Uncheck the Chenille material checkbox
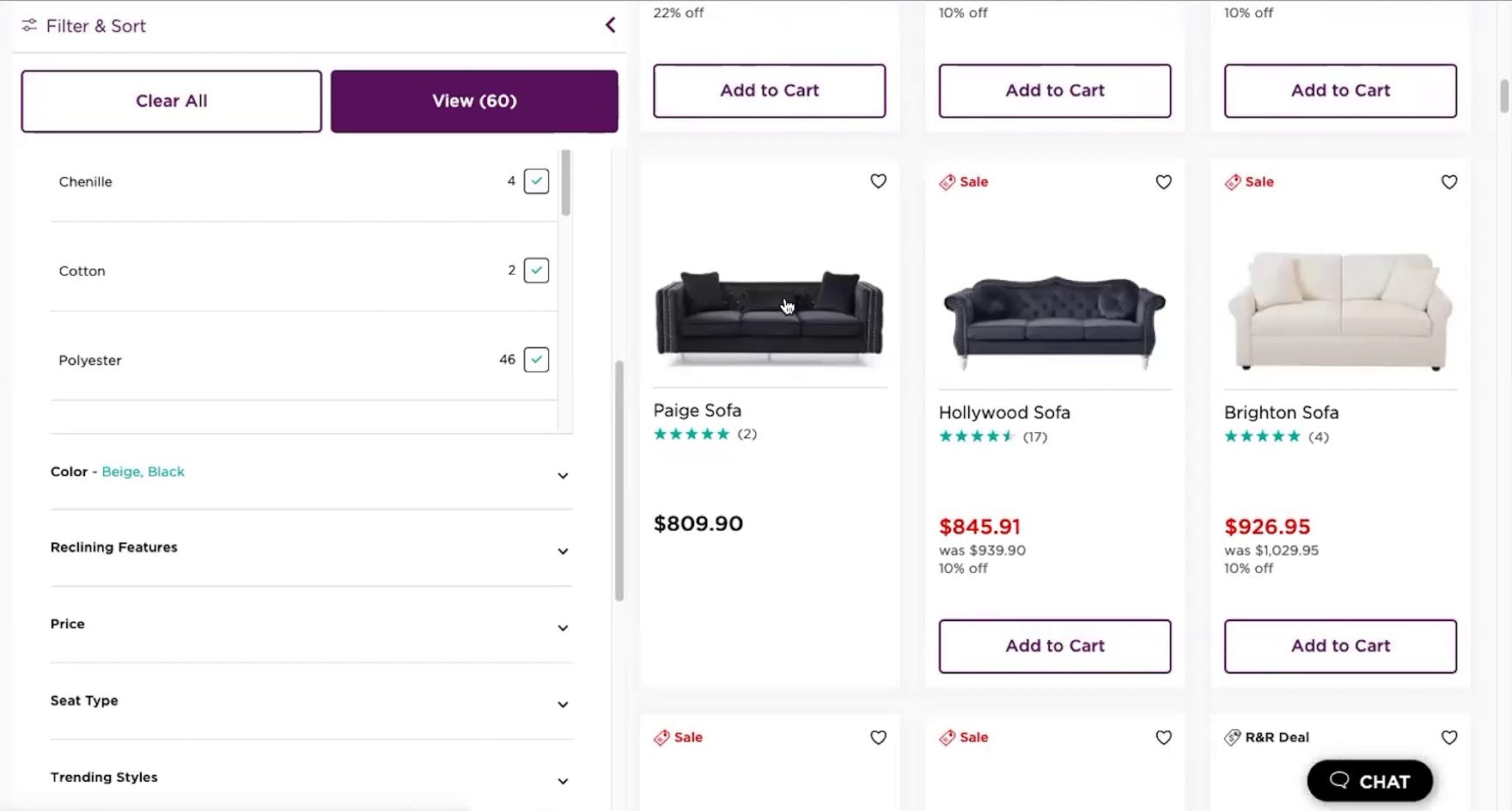The height and width of the screenshot is (811, 1512). [536, 181]
